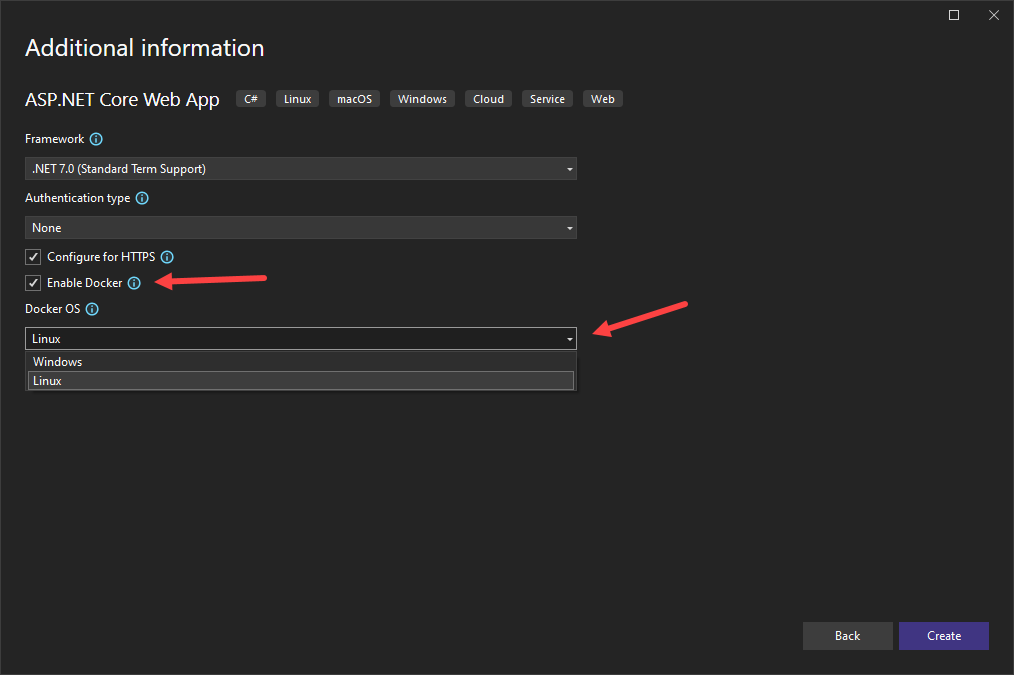
Task: Uncheck the Configure for HTTPS checkbox
Action: tap(33, 257)
